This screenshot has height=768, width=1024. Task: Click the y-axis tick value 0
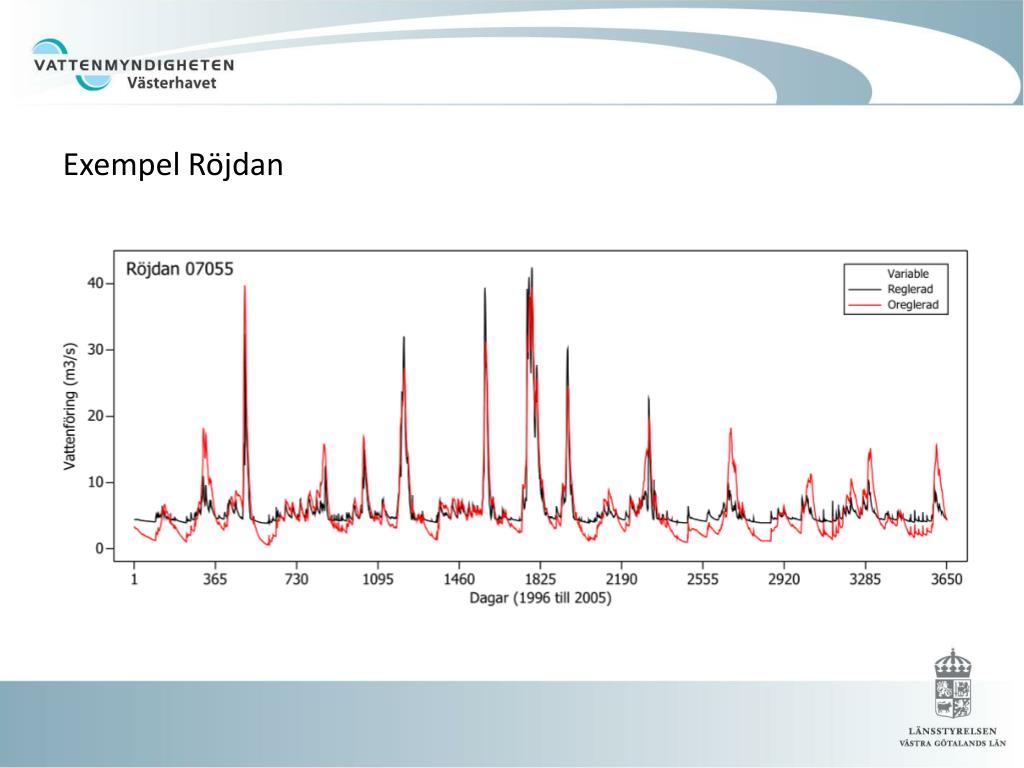pyautogui.click(x=99, y=549)
